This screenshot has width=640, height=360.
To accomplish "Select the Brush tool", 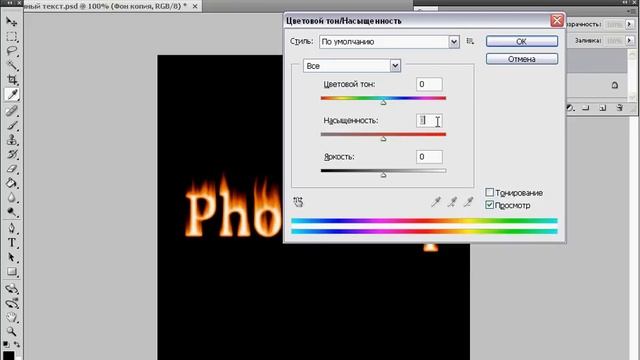I will [x=11, y=125].
